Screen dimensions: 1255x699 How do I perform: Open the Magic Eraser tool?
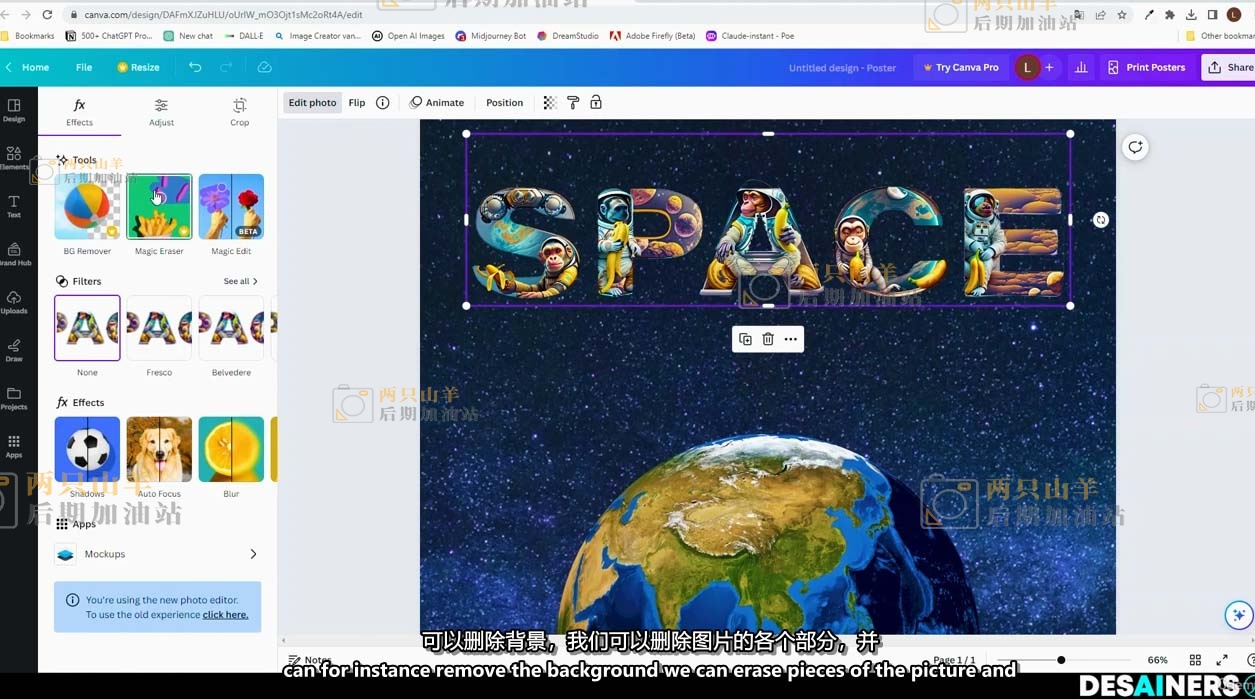[x=159, y=207]
